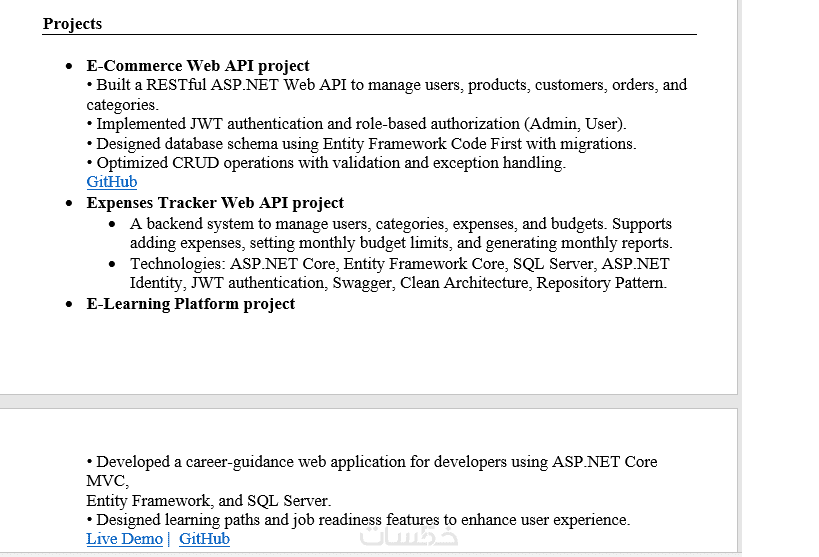Open the GitHub link beside Live Demo
Viewport: 819px width, 557px height.
(204, 539)
